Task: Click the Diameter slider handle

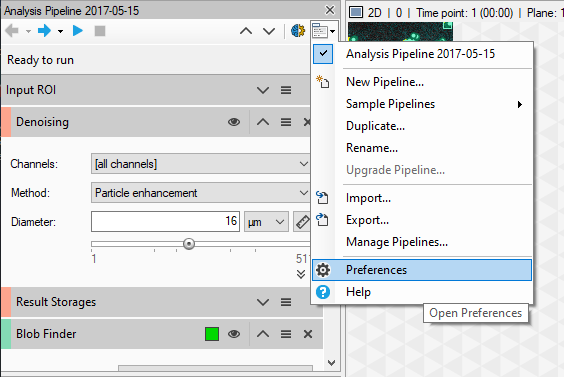Action: tap(189, 244)
